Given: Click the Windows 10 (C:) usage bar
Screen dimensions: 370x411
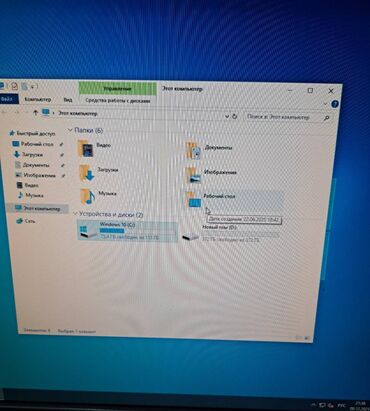Looking at the screenshot, I should (138, 231).
